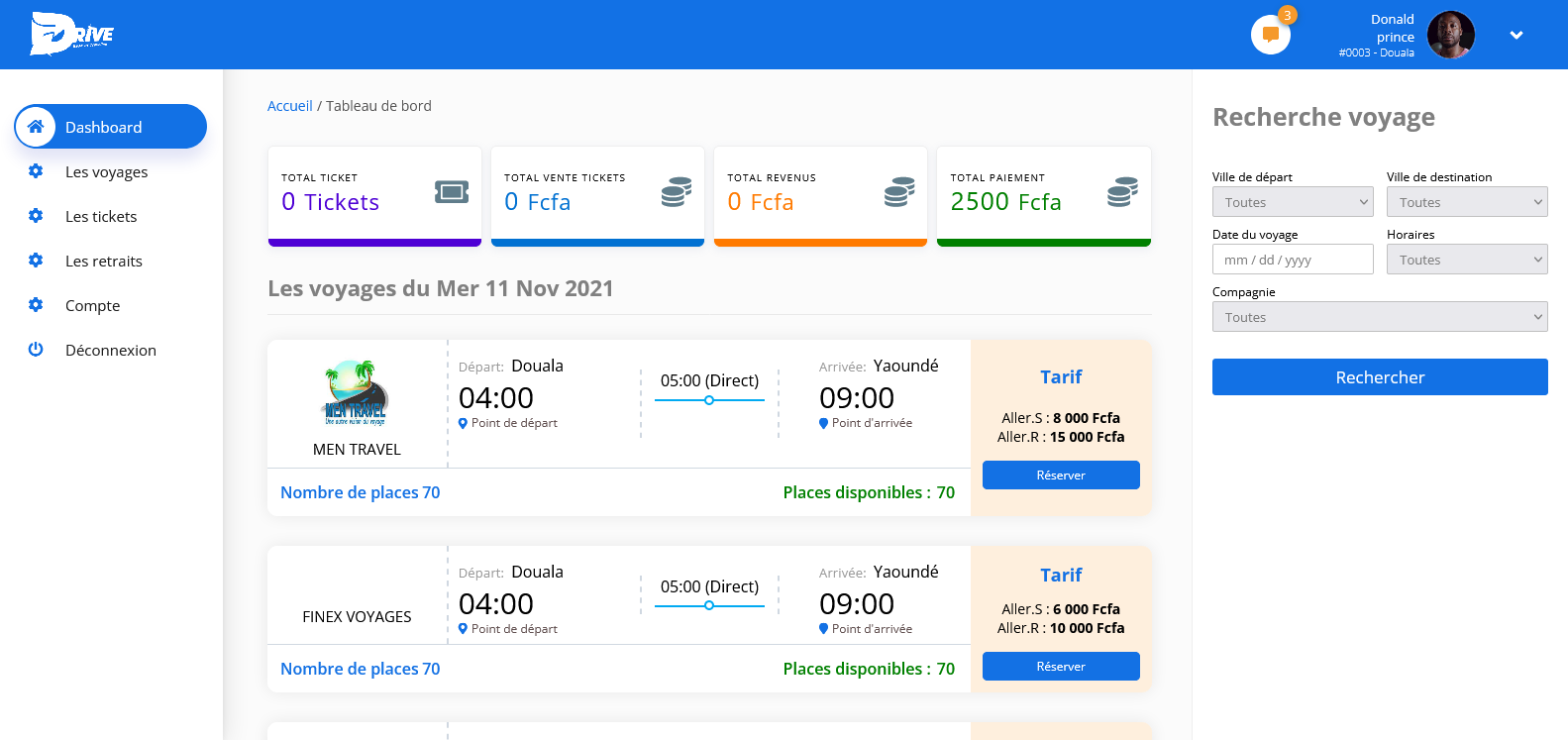Click the MEN TRAVEL company logo
This screenshot has height=740, width=1568.
coord(357,392)
